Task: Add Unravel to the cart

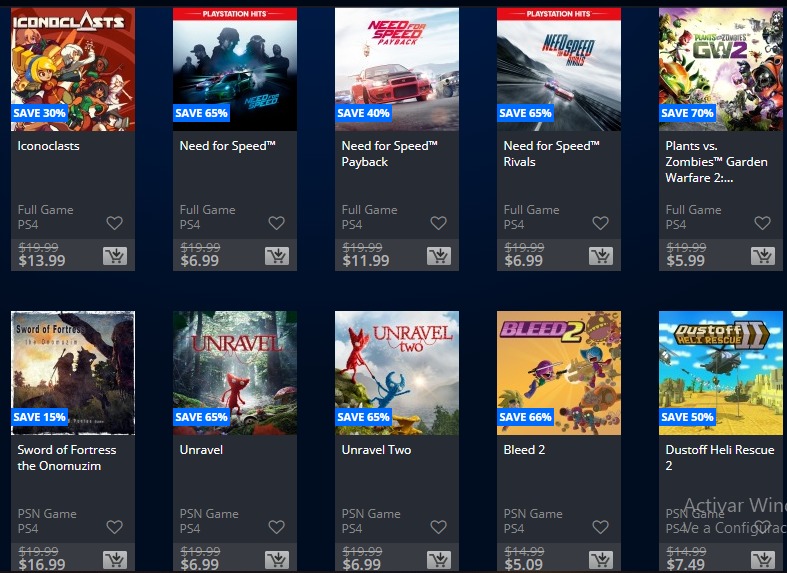Action: pos(277,559)
